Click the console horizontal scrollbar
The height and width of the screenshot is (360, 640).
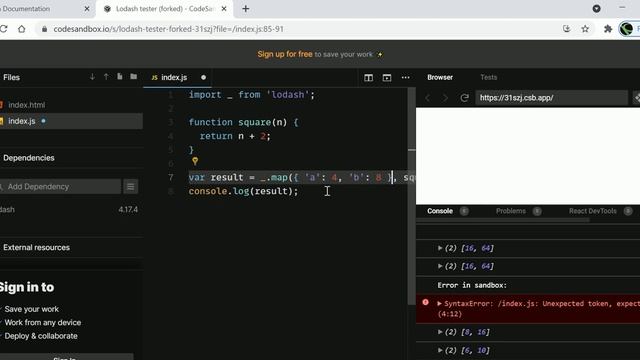coord(503,220)
